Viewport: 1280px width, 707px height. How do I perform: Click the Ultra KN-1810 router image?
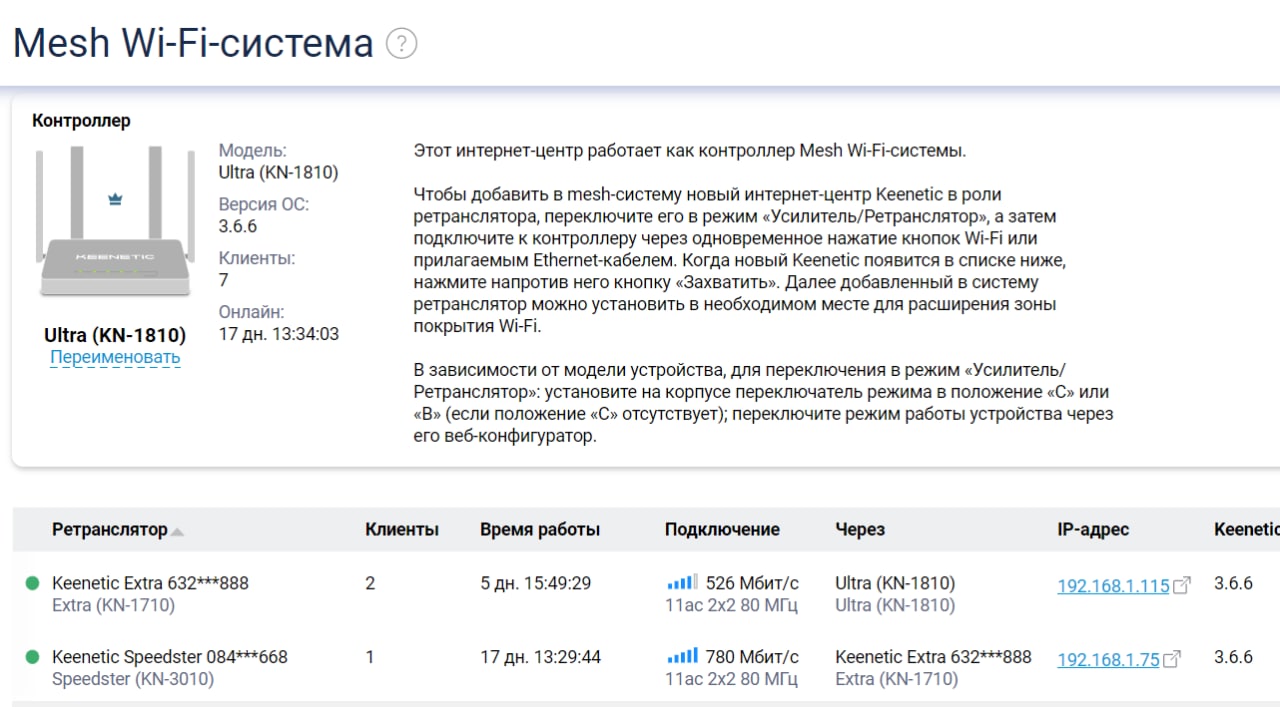pyautogui.click(x=115, y=221)
